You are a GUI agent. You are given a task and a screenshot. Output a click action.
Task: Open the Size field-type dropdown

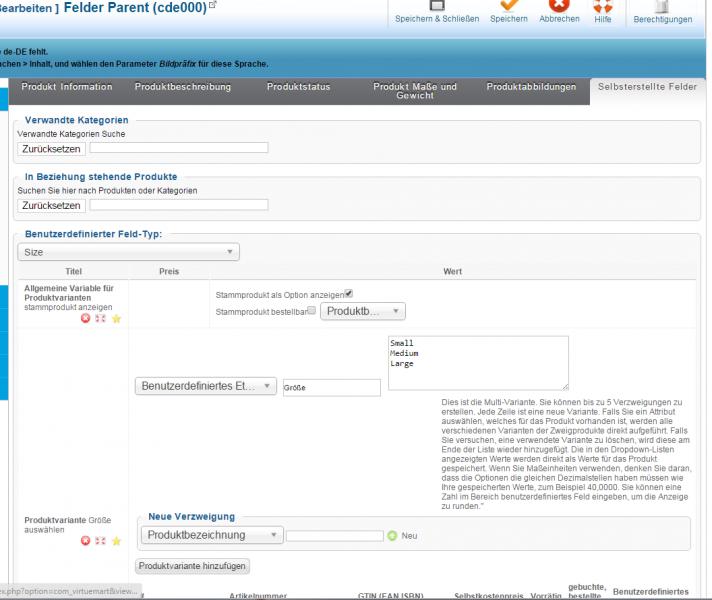[128, 253]
